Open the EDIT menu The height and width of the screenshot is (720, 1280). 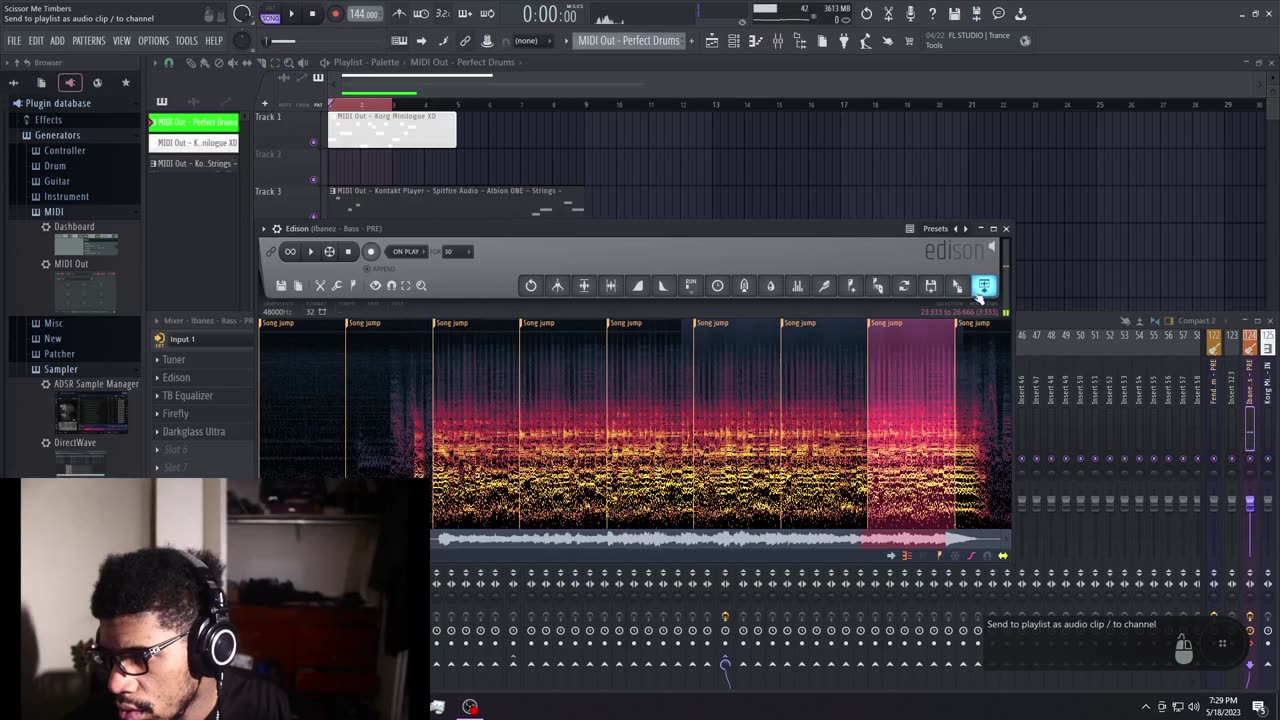tap(36, 41)
